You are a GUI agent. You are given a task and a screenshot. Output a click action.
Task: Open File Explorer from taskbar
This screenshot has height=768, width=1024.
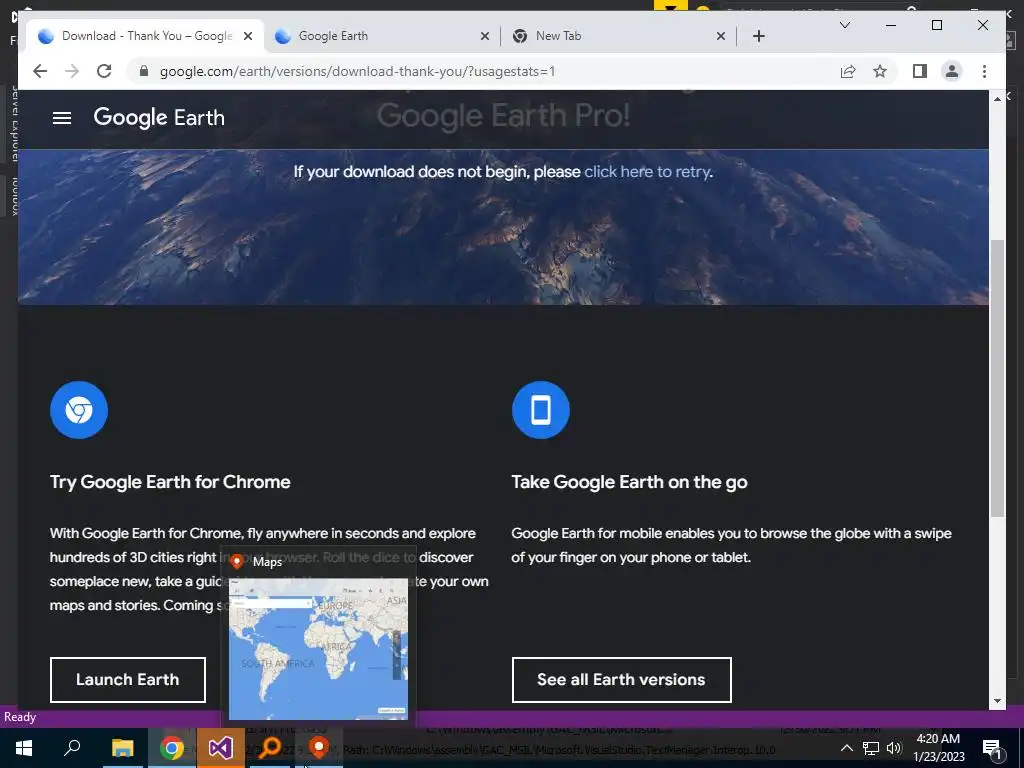coord(122,748)
